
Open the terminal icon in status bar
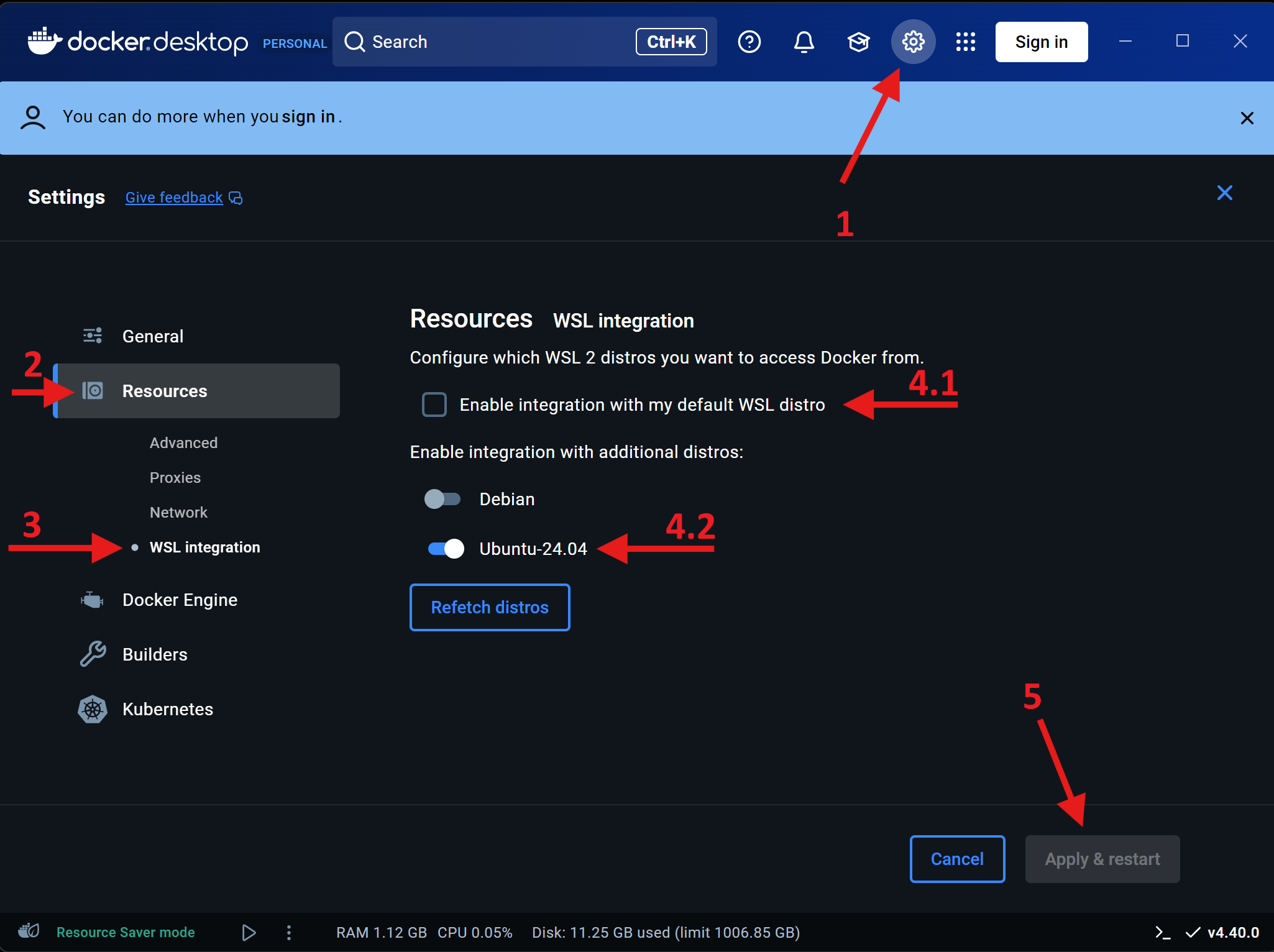click(x=1163, y=933)
